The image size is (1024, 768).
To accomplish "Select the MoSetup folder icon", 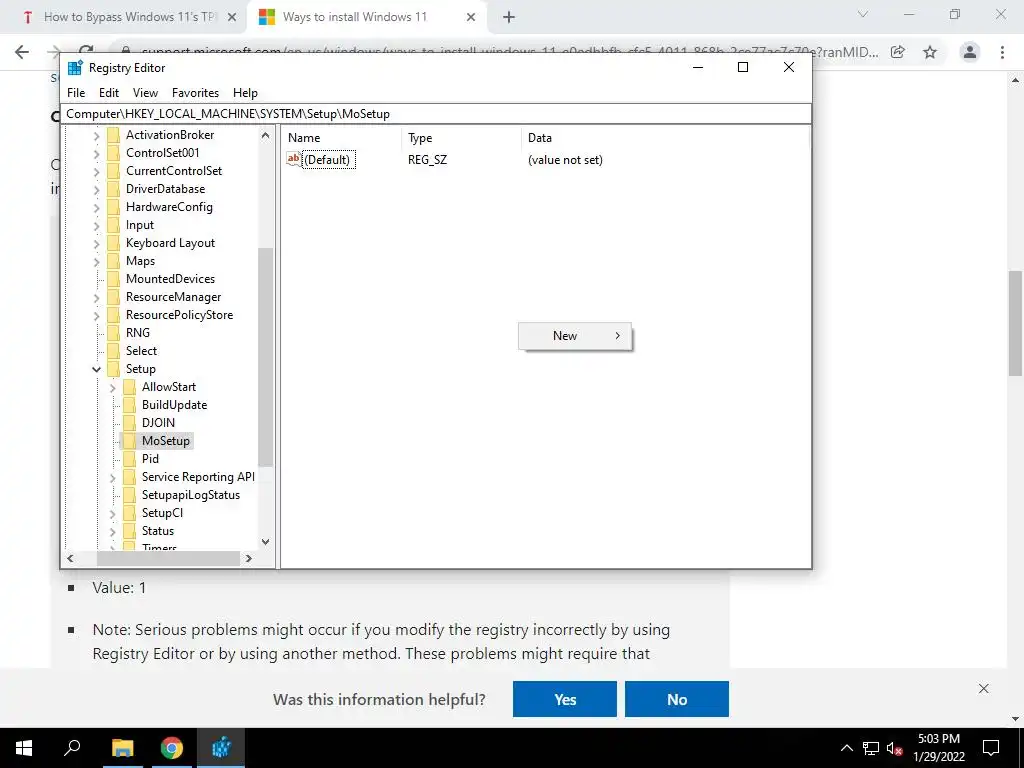I will [129, 441].
